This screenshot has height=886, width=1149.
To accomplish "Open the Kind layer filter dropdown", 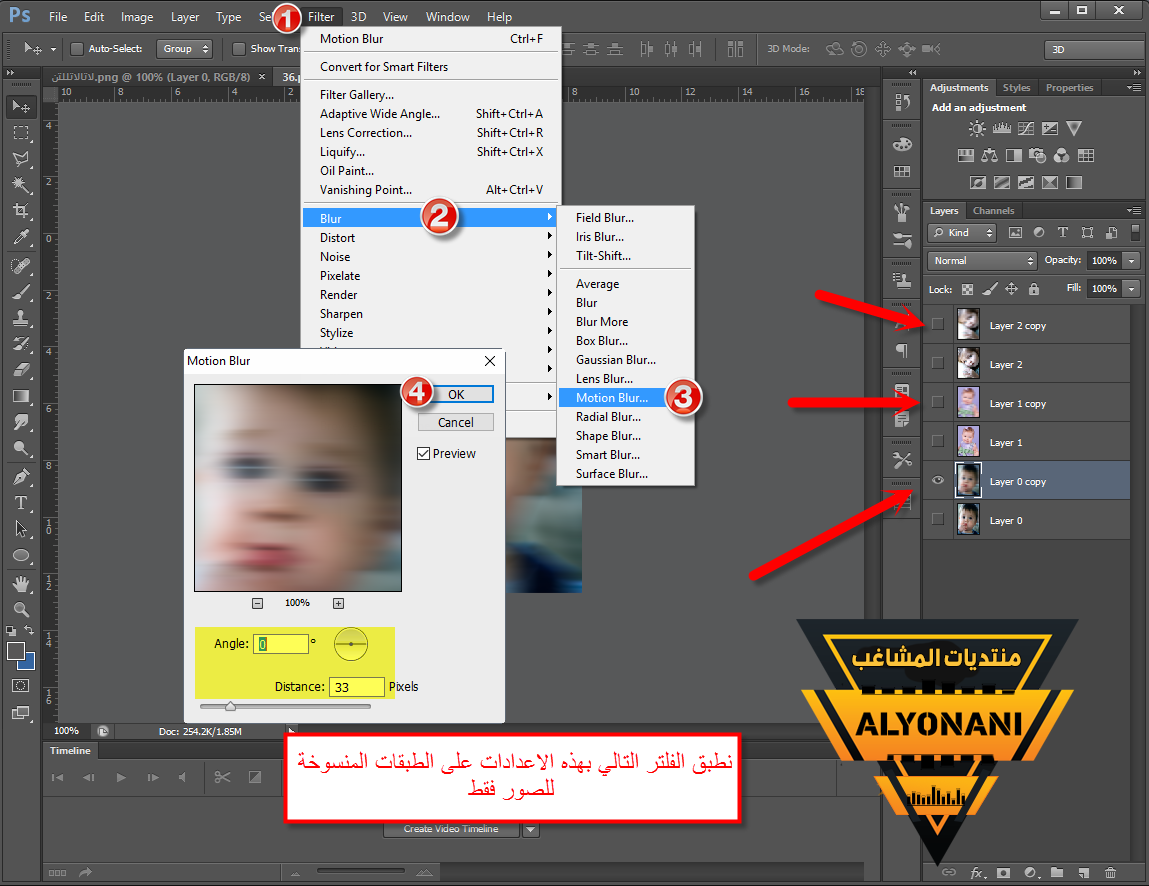I will pyautogui.click(x=962, y=232).
